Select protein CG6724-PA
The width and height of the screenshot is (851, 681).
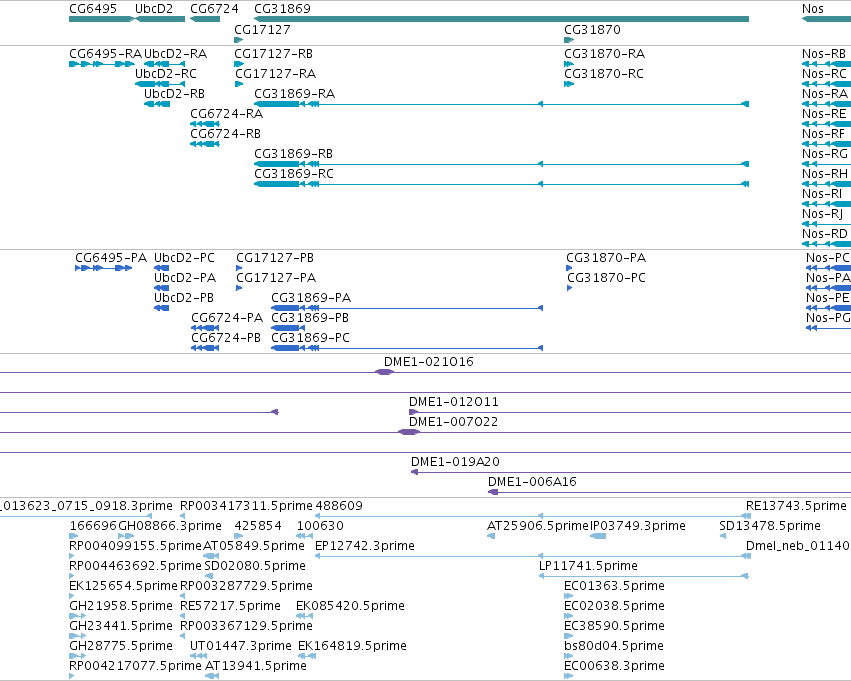[227, 318]
